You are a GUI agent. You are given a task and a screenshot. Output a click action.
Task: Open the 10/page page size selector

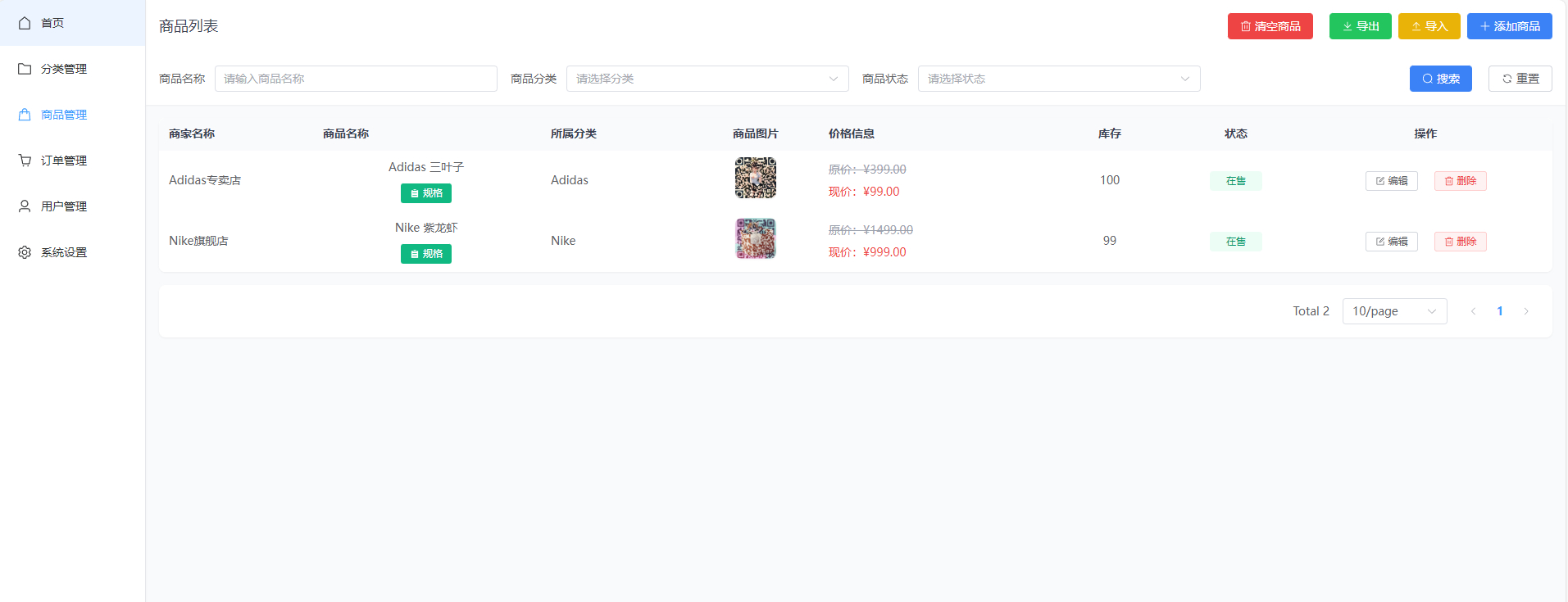[1393, 311]
